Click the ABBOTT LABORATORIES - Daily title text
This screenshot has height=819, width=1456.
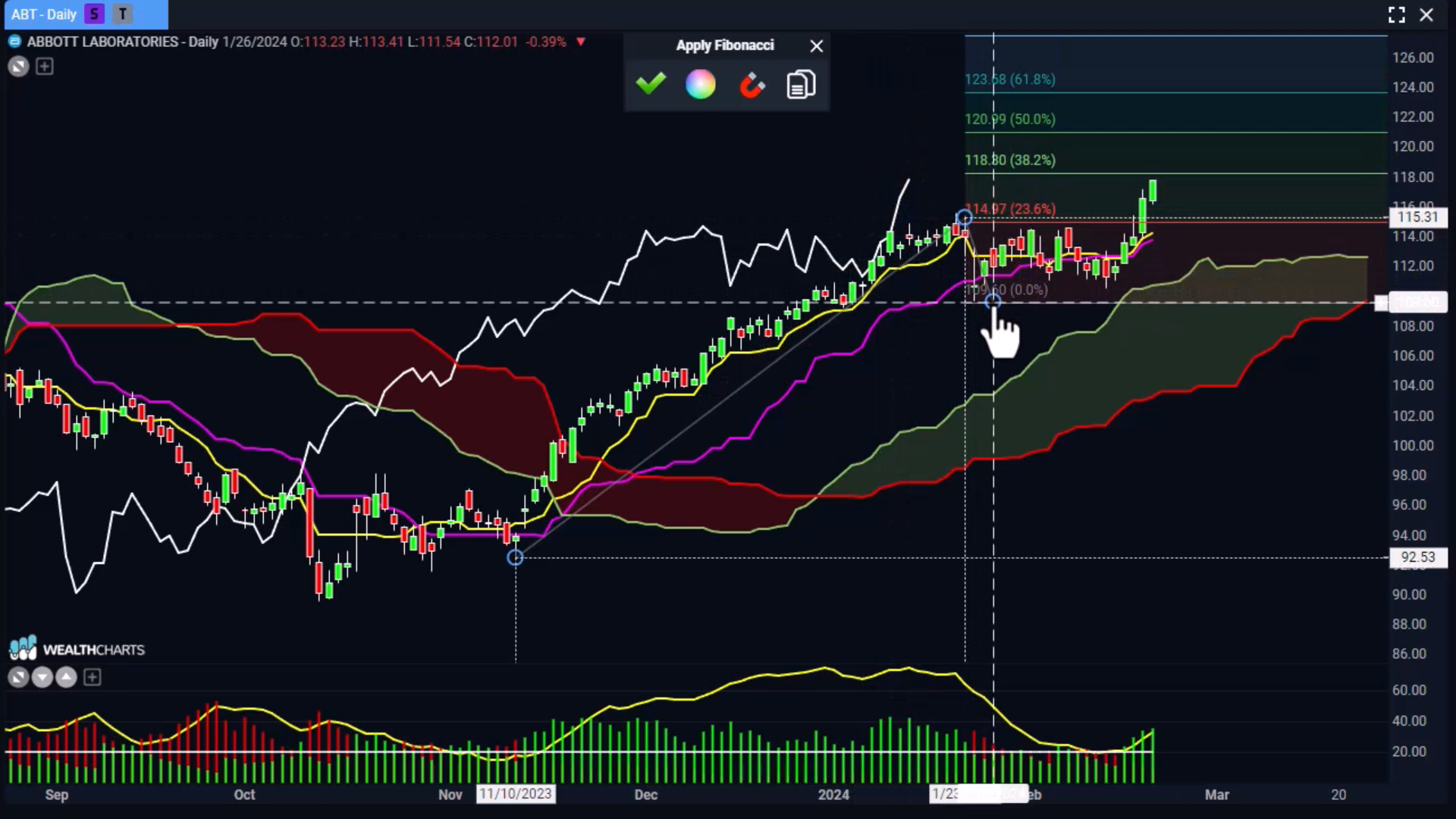point(123,42)
